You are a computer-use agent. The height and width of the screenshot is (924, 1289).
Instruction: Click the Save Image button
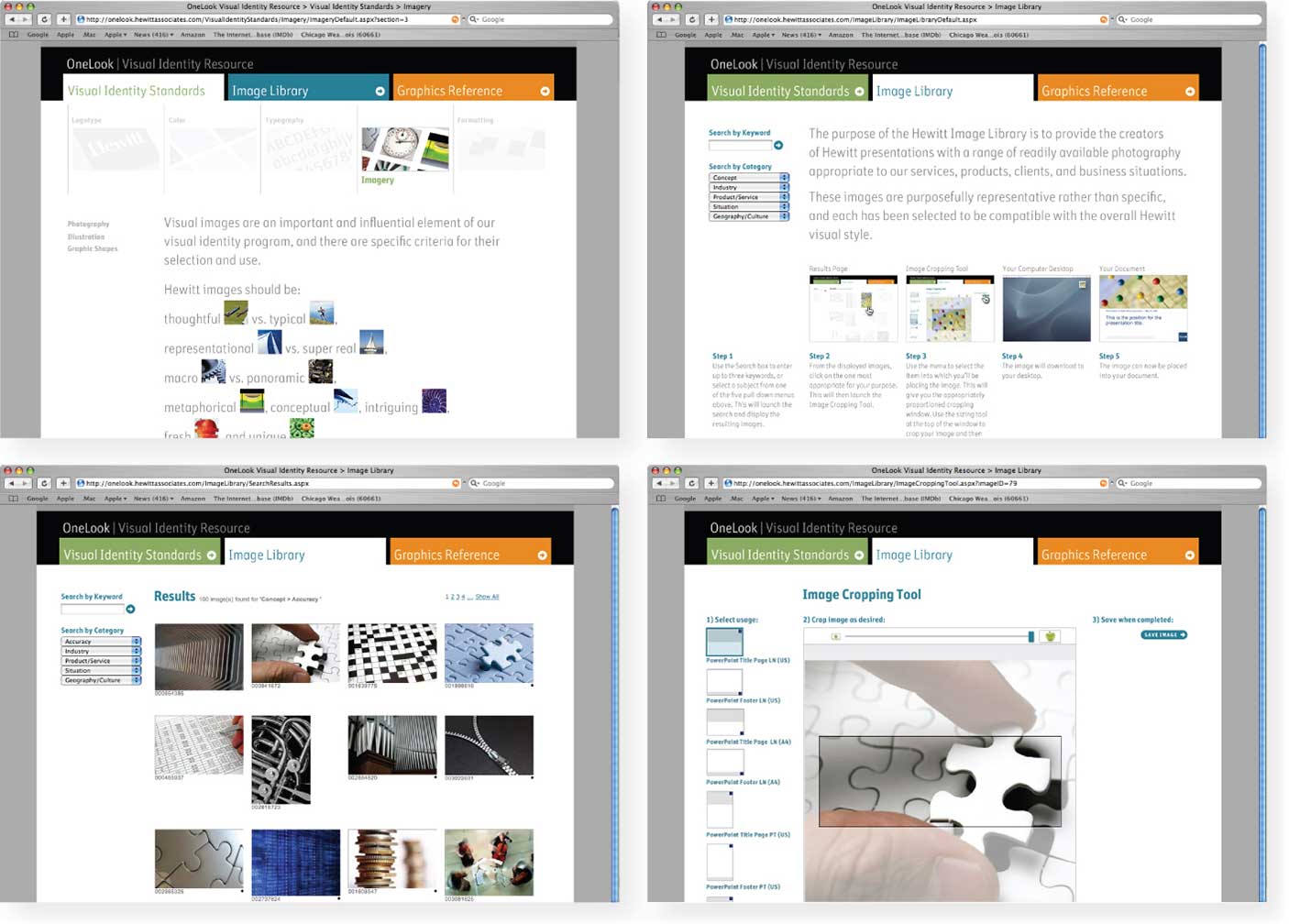[x=1163, y=634]
